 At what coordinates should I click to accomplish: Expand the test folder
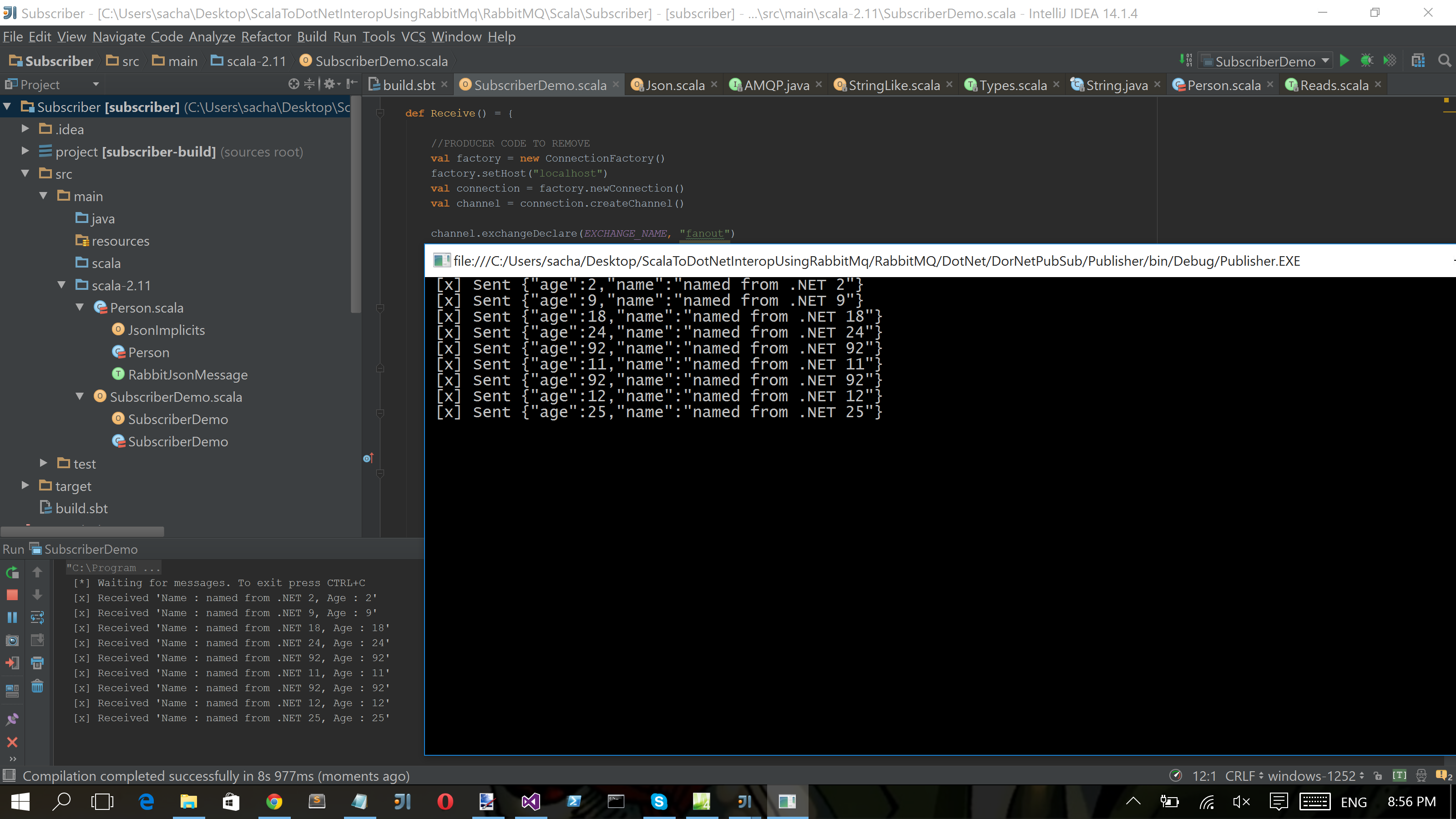tap(44, 463)
